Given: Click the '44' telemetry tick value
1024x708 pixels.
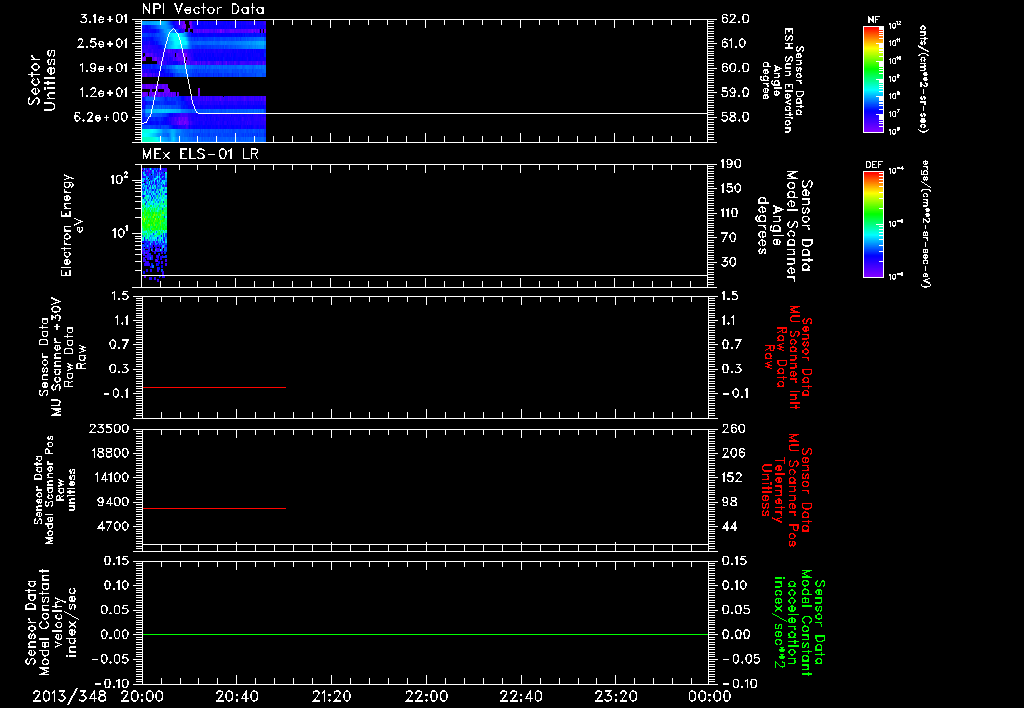Looking at the screenshot, I should point(729,526).
